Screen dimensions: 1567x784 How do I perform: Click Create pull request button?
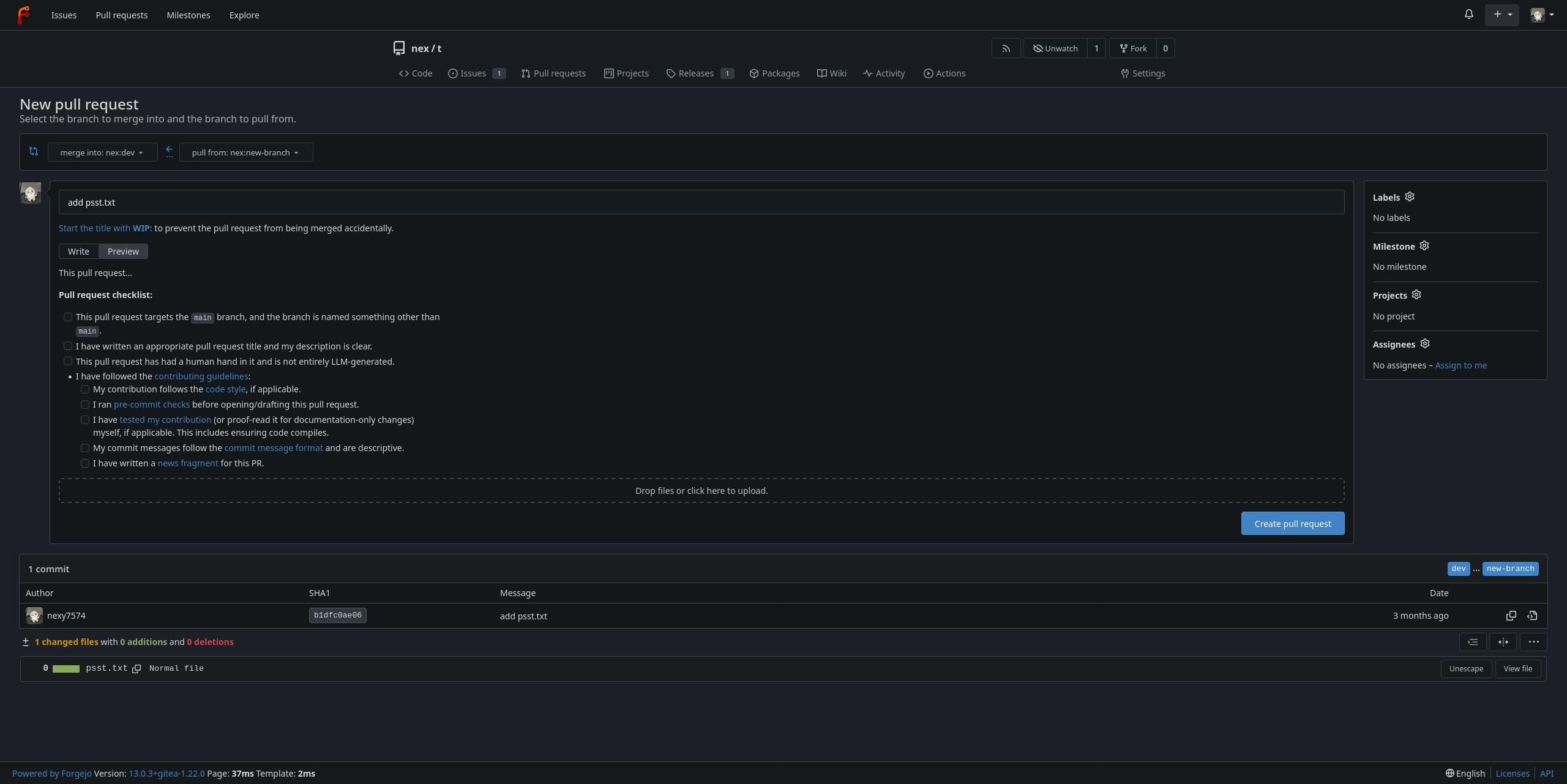pyautogui.click(x=1292, y=524)
